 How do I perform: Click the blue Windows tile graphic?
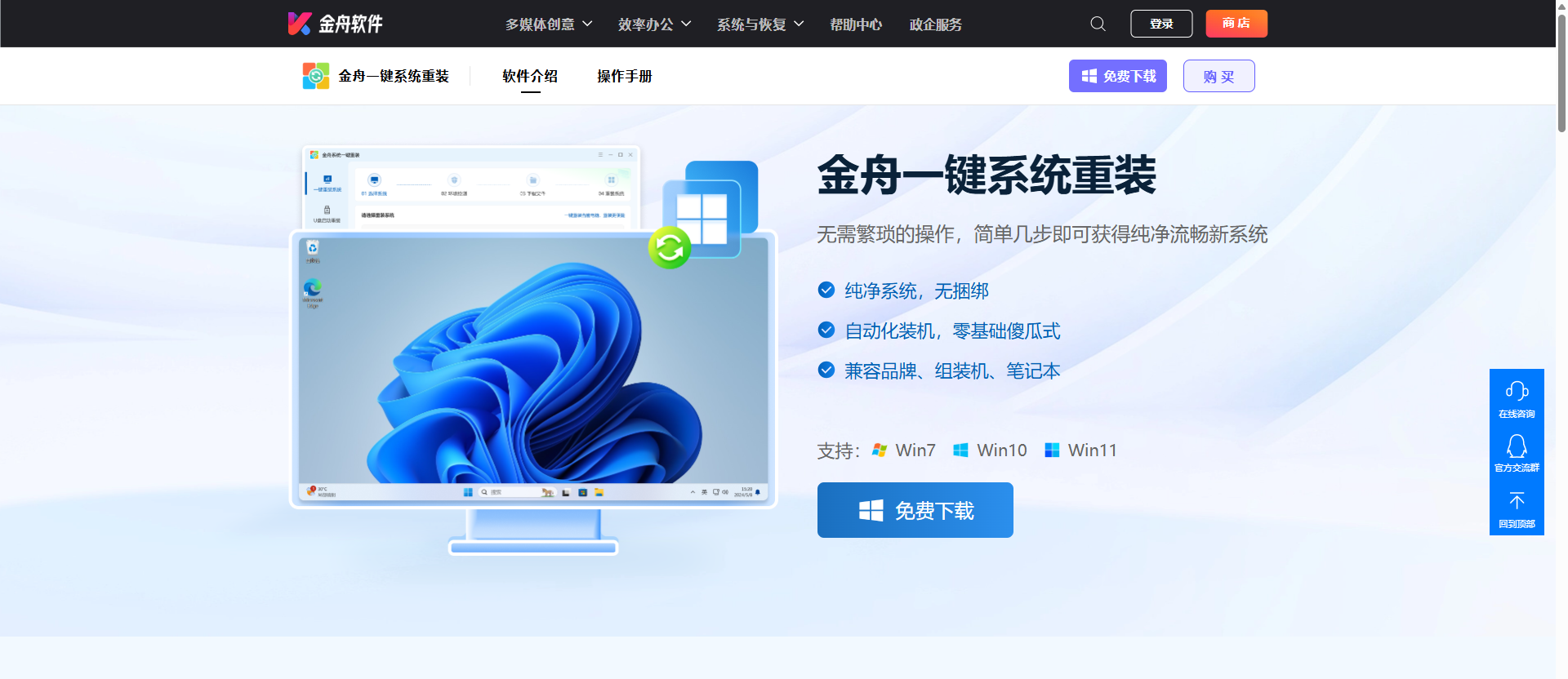(710, 209)
